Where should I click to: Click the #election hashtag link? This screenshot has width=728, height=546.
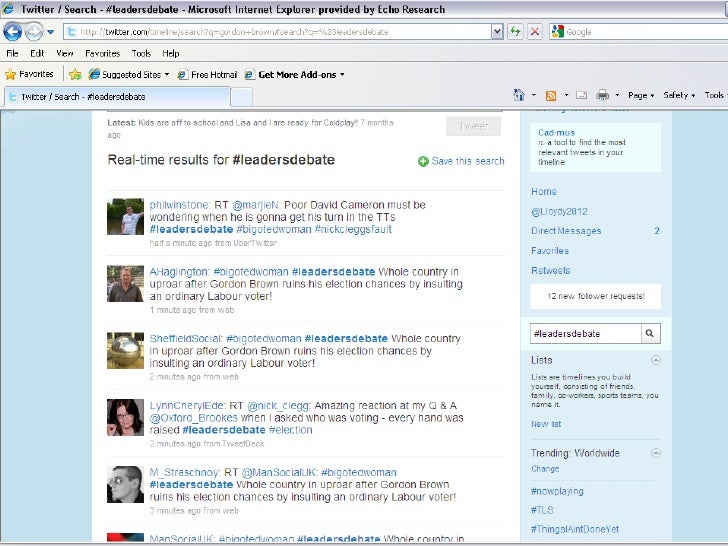291,430
